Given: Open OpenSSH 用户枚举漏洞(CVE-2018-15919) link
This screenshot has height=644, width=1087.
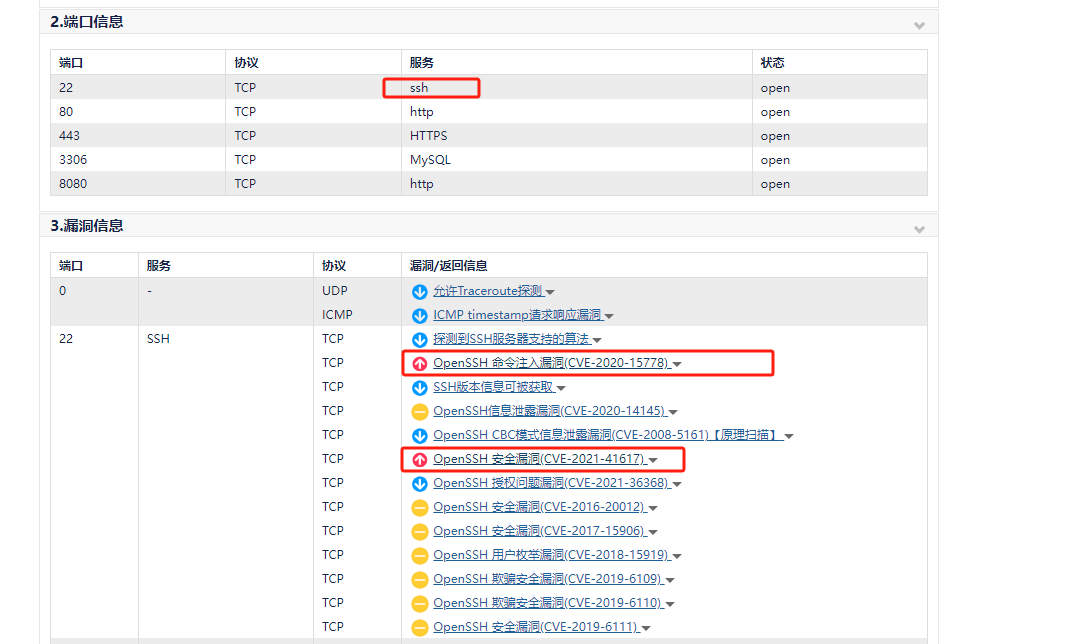Looking at the screenshot, I should [x=551, y=555].
